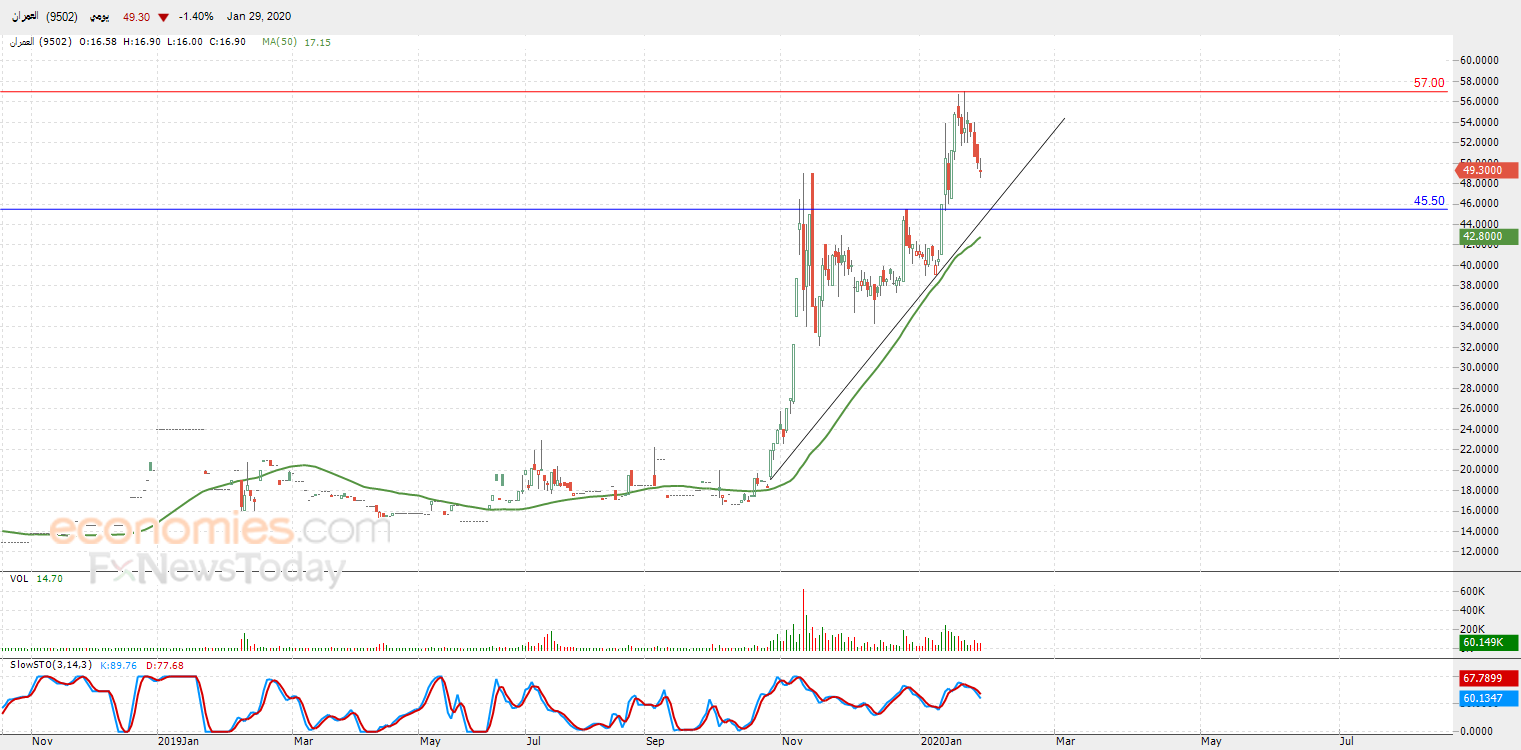Click the green 42.8000 moving average tag
The height and width of the screenshot is (750, 1521).
pos(1487,237)
